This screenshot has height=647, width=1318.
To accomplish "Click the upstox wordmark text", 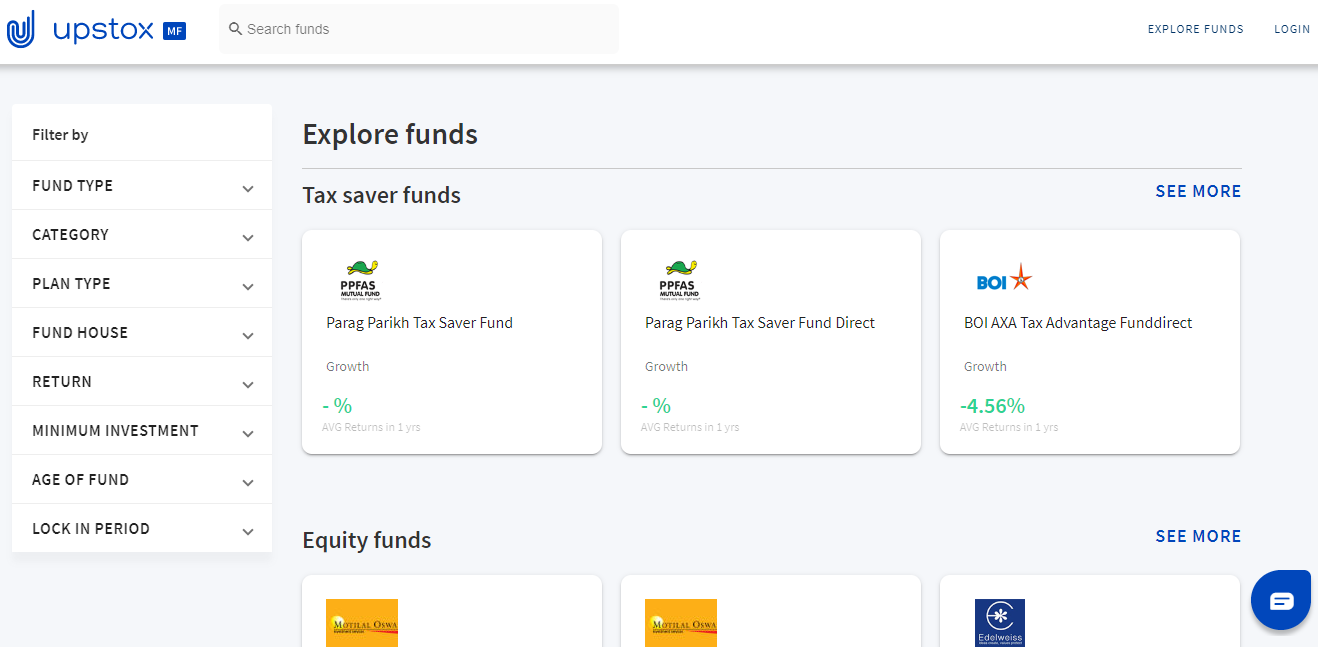I will pos(103,30).
